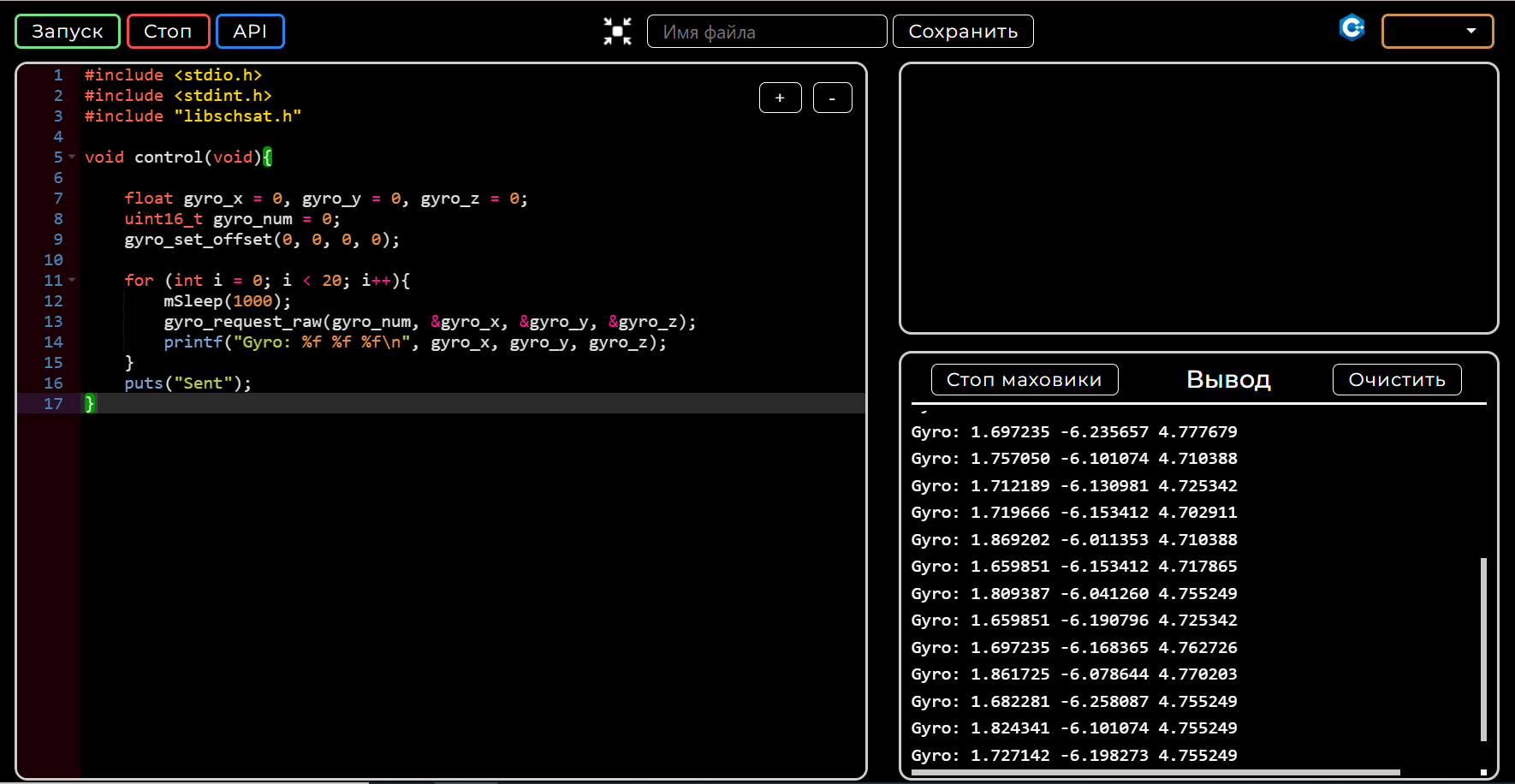Screen dimensions: 1515x784
Task: Click the collapse-view arrows icon in the toolbar
Action: tap(617, 31)
